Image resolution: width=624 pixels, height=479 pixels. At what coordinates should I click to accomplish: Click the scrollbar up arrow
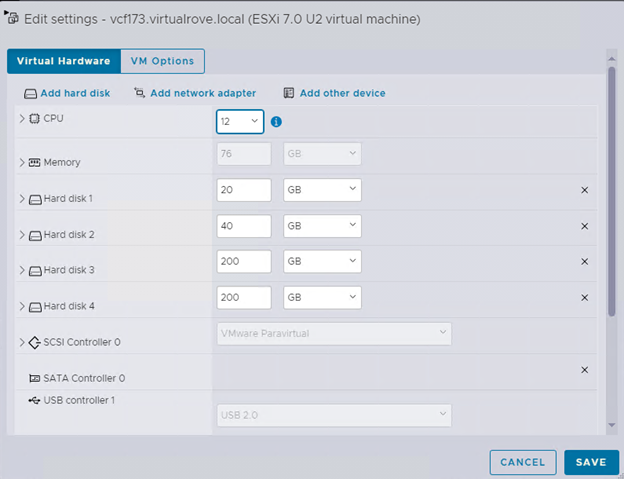[x=612, y=59]
